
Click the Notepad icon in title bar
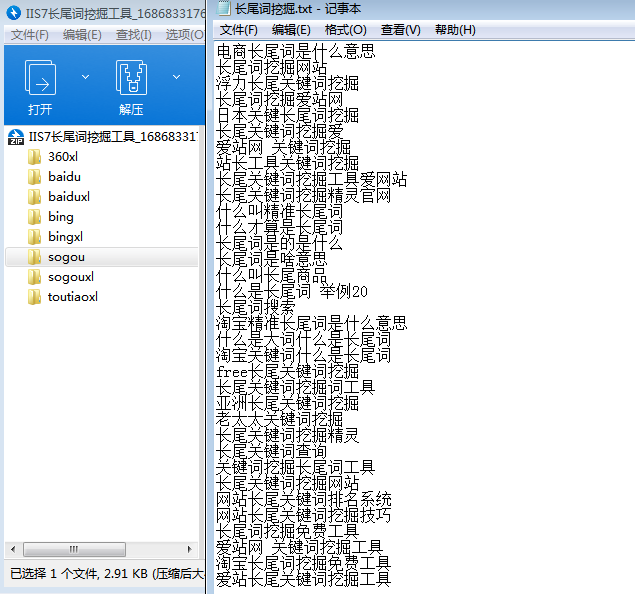[x=224, y=8]
